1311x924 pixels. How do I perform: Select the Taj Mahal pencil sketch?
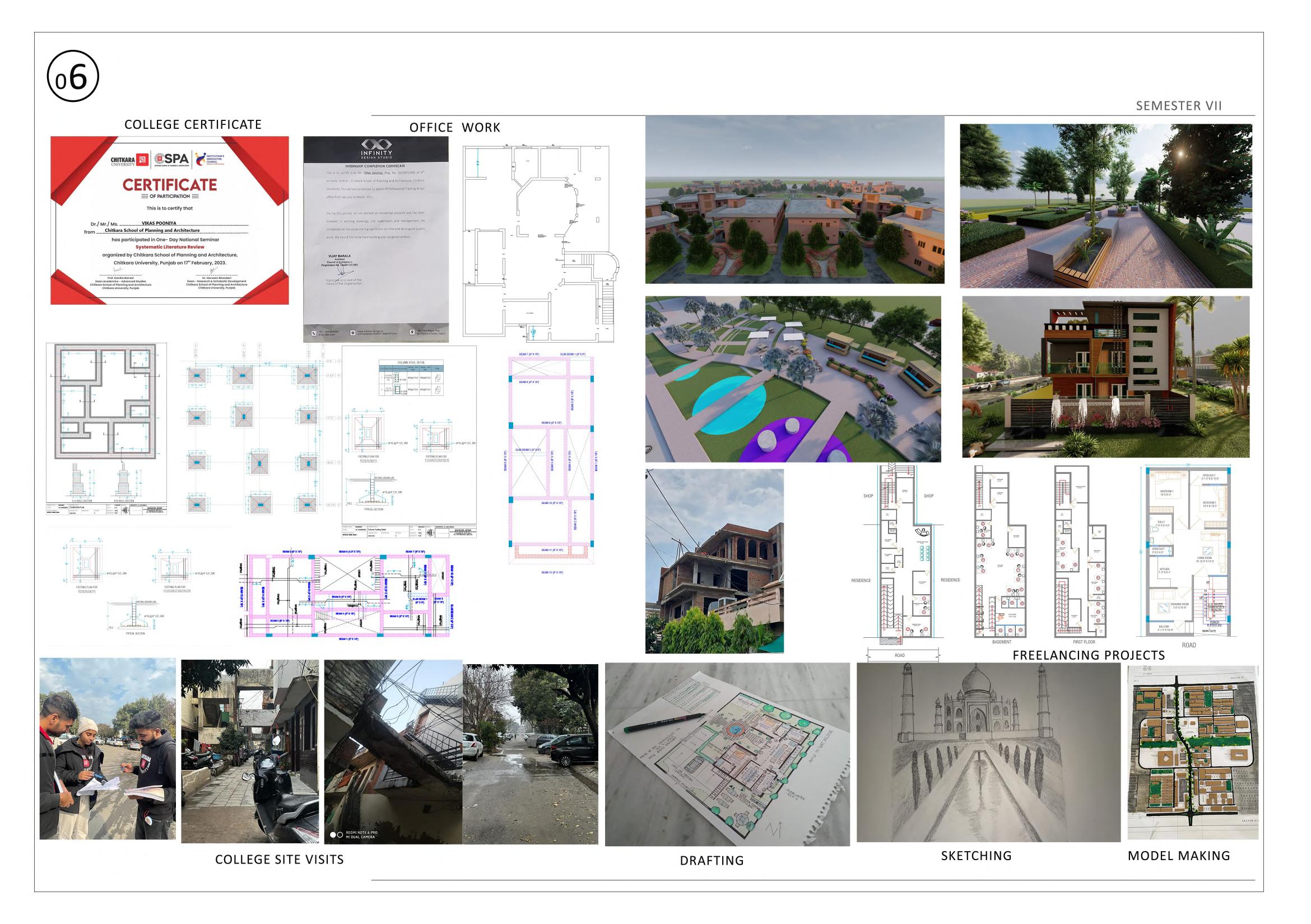988,752
